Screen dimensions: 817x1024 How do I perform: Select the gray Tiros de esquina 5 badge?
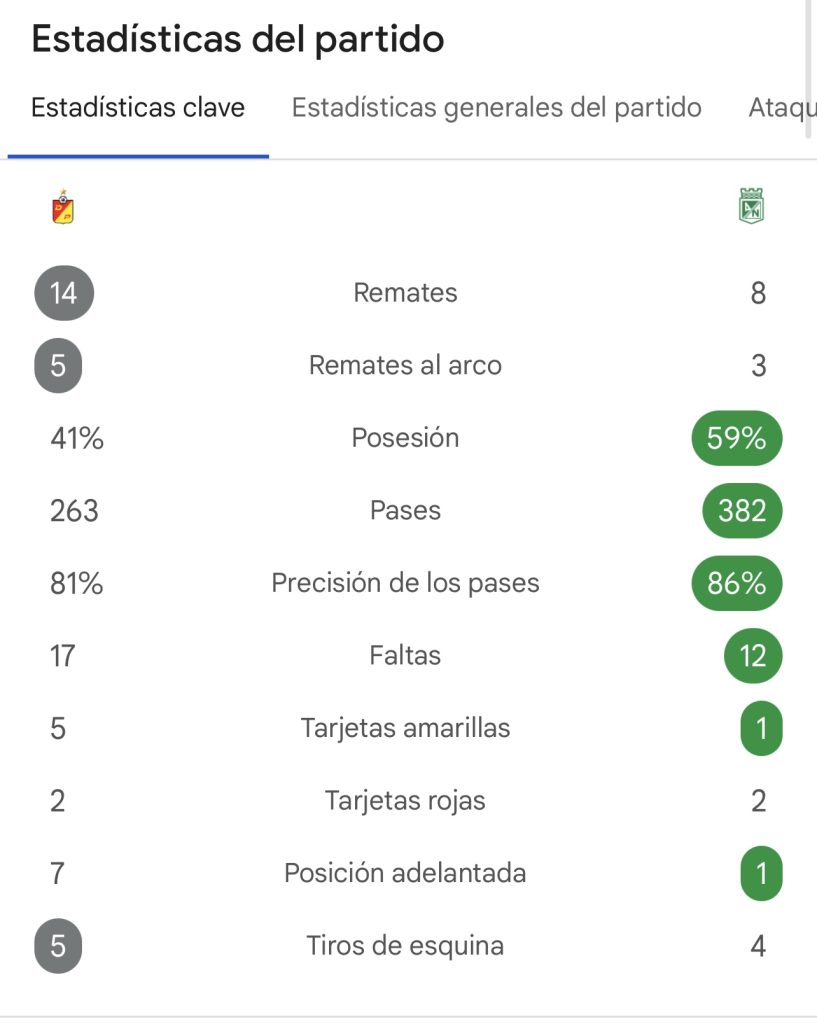58,946
